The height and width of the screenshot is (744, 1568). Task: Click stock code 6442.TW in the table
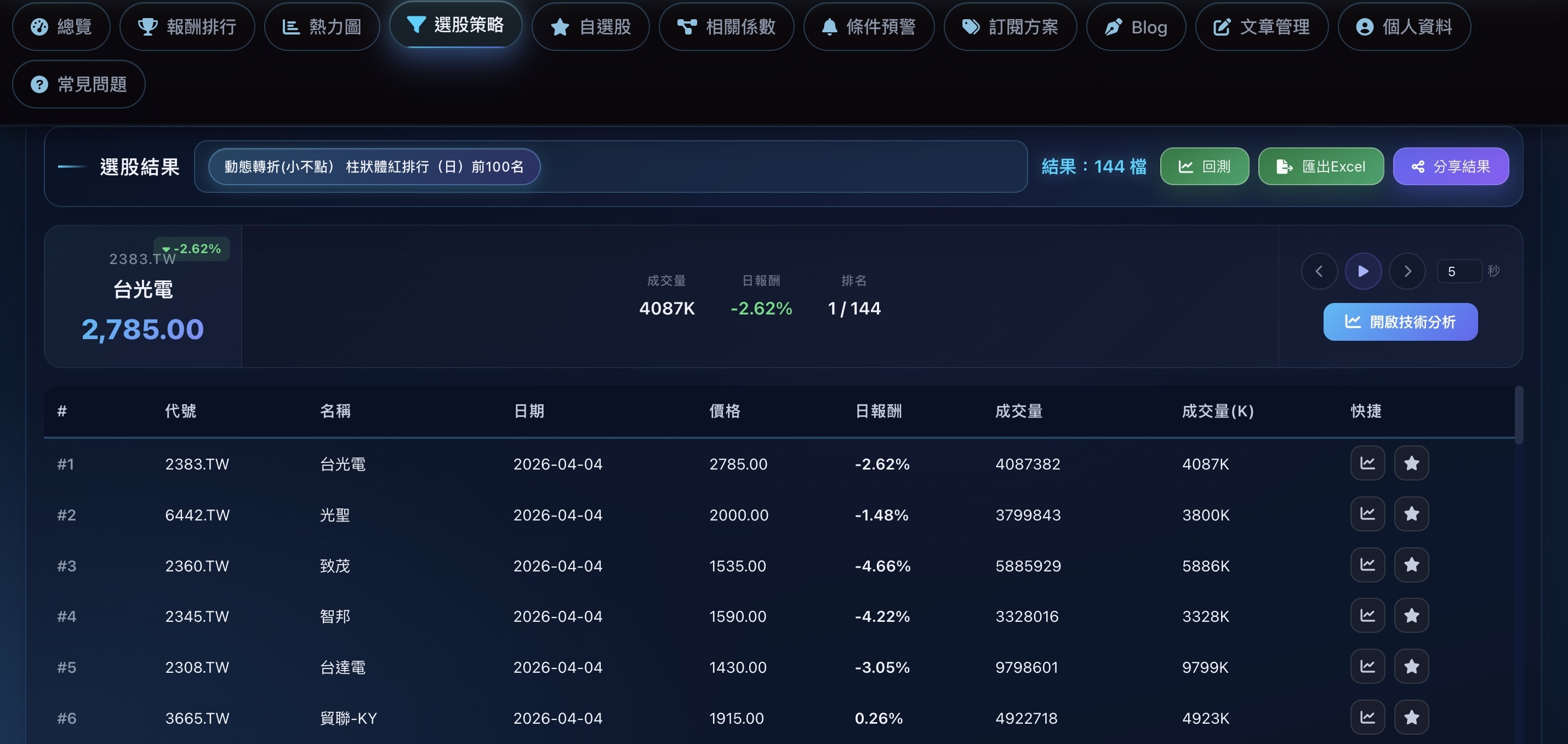click(x=197, y=515)
